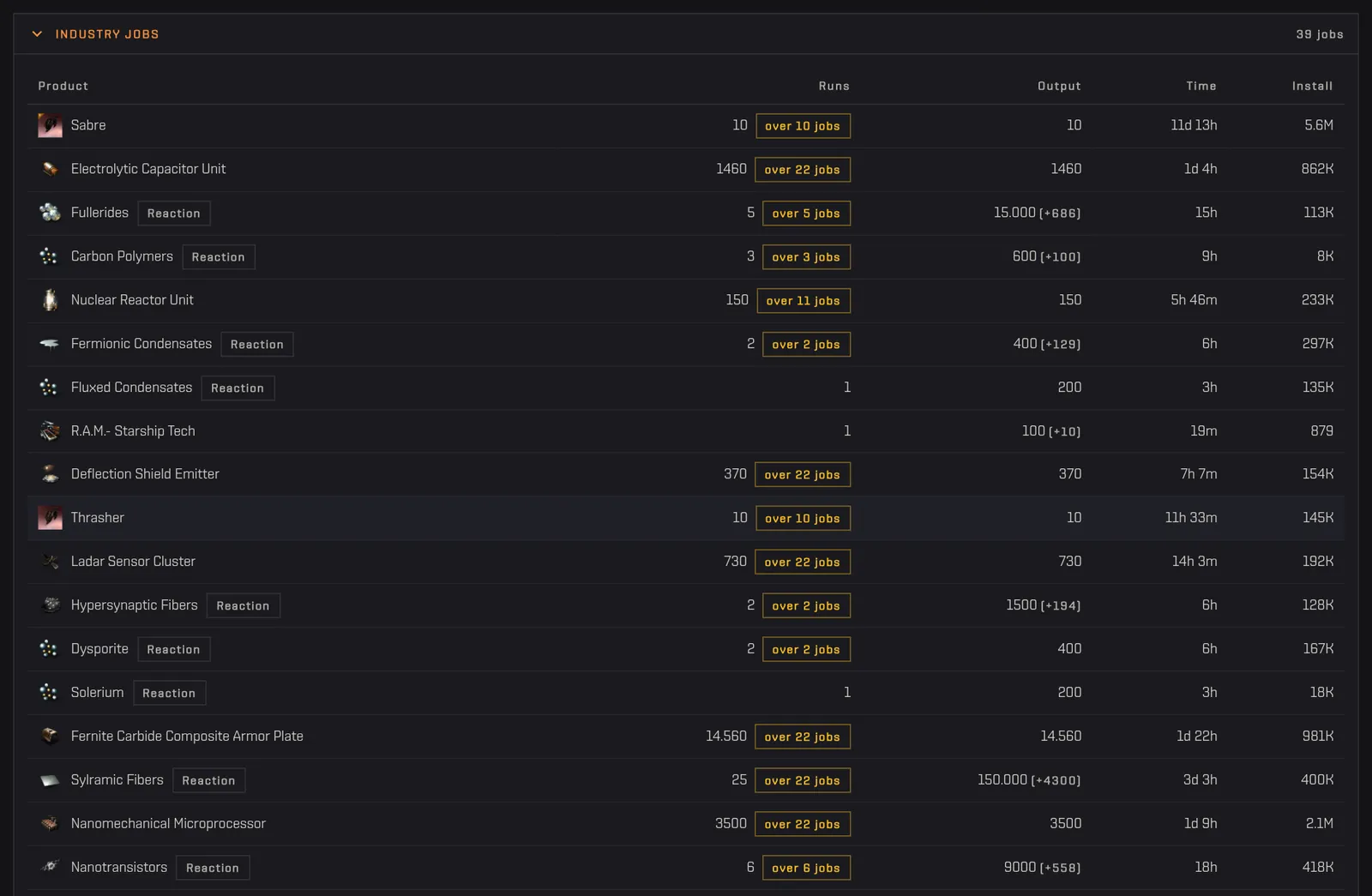Click the Reaction tag beside Carbon Polymers
The image size is (1372, 896).
pos(219,257)
